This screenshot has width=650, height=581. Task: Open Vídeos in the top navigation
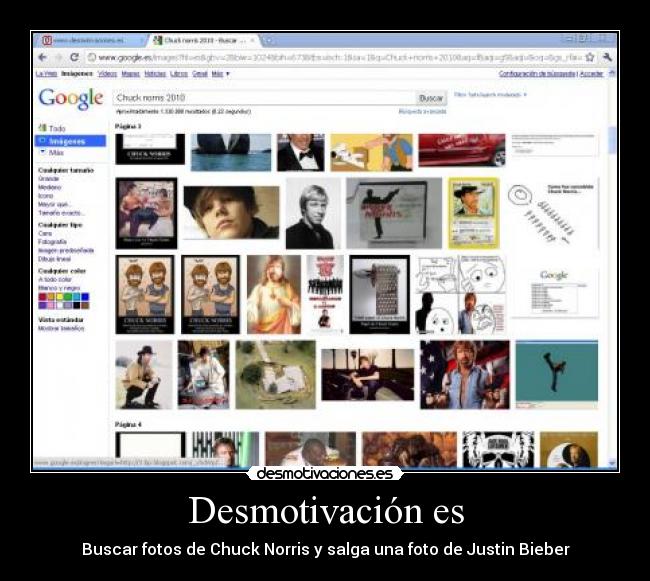pos(107,74)
